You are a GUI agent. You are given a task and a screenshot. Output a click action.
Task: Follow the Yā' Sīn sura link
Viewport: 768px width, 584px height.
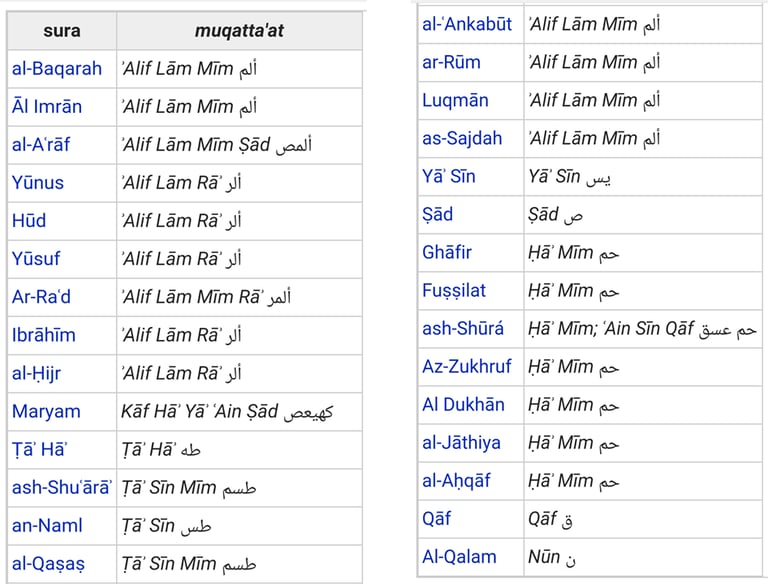[449, 176]
